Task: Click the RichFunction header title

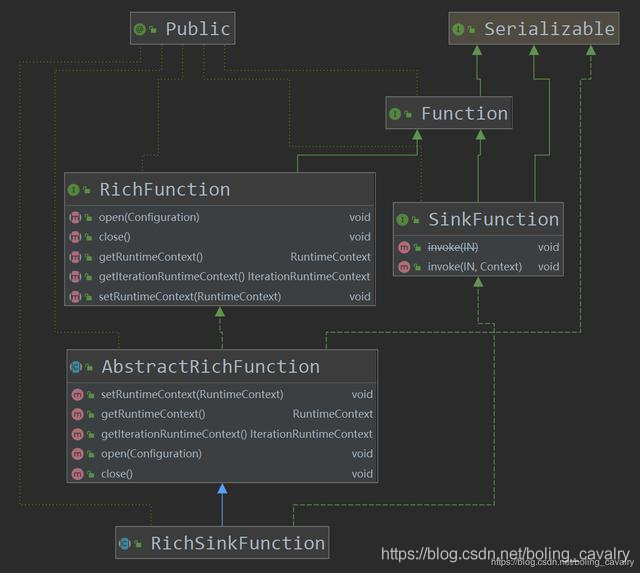Action: [165, 190]
